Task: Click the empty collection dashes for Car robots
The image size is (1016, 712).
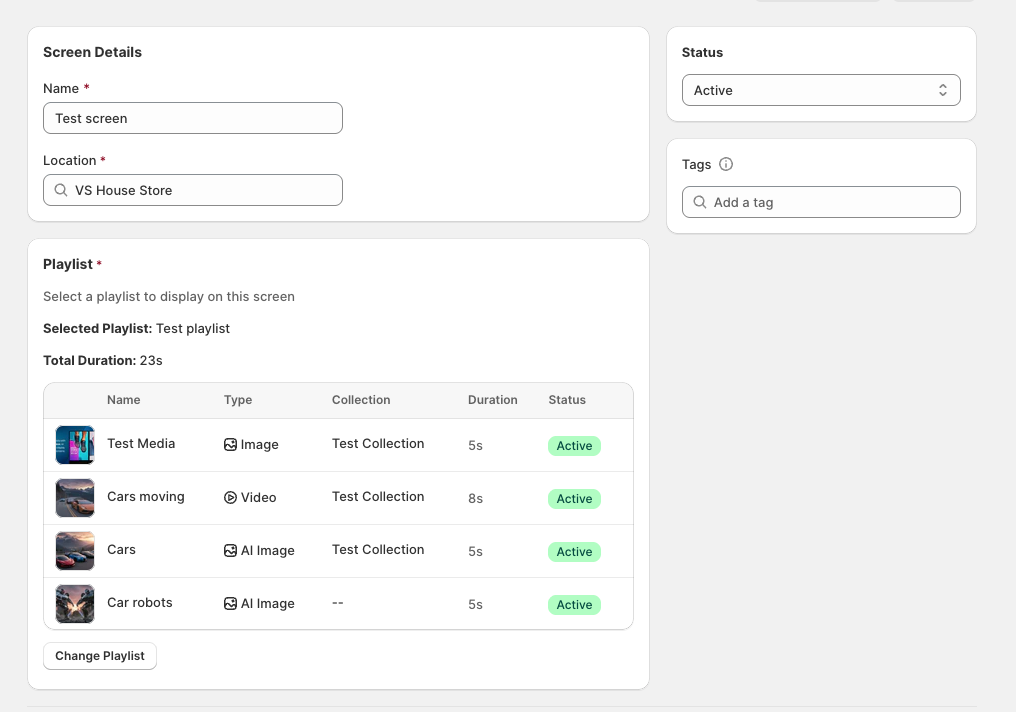Action: 338,603
